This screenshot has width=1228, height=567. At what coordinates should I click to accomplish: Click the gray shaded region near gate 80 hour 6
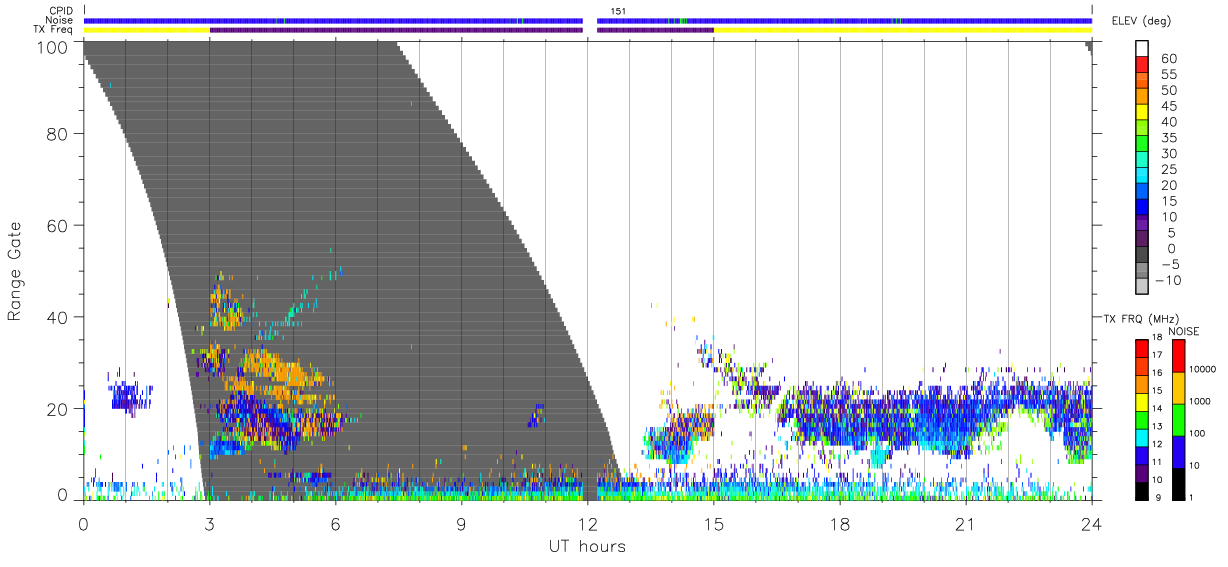[x=335, y=133]
